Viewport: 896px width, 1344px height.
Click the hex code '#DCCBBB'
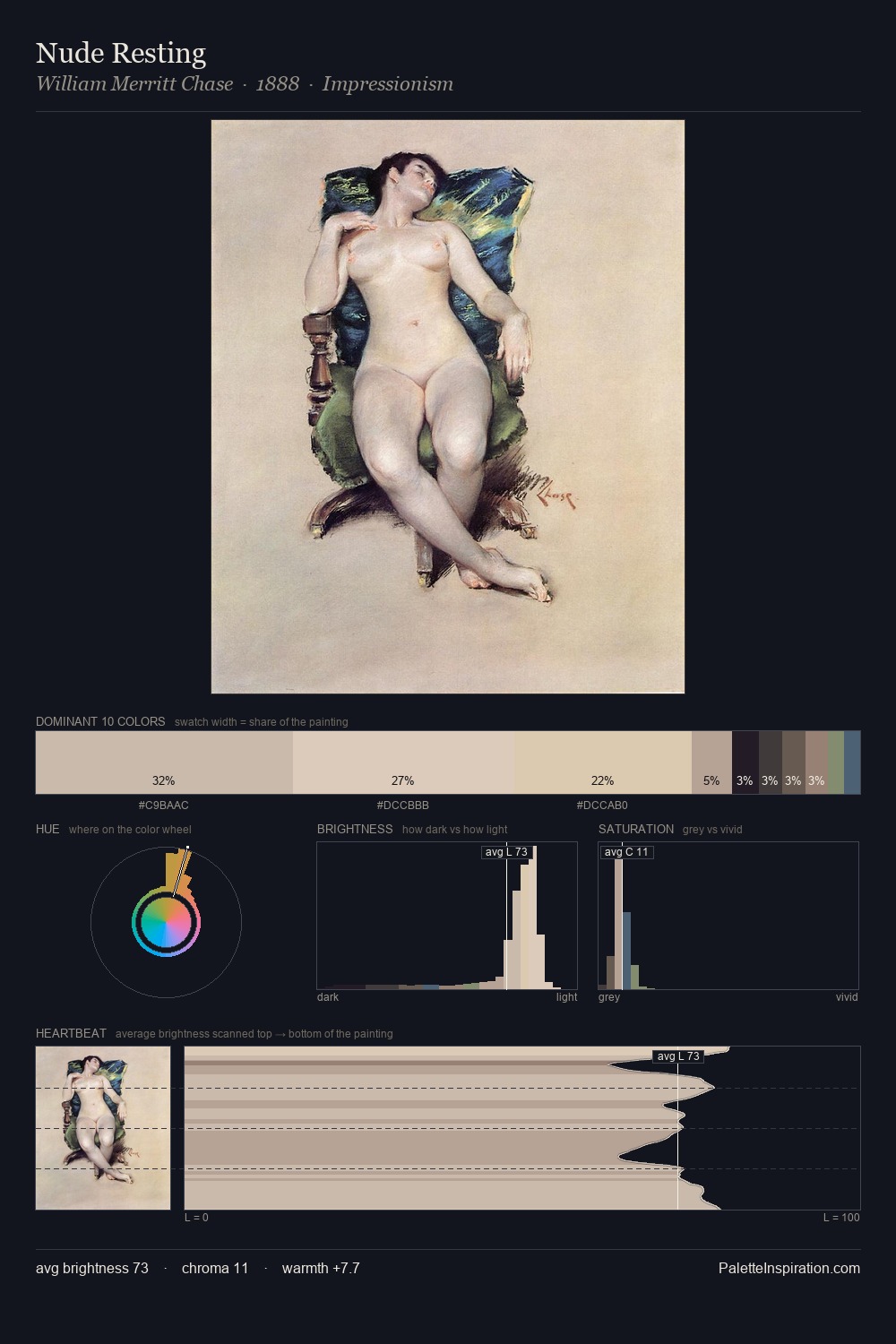coord(403,806)
